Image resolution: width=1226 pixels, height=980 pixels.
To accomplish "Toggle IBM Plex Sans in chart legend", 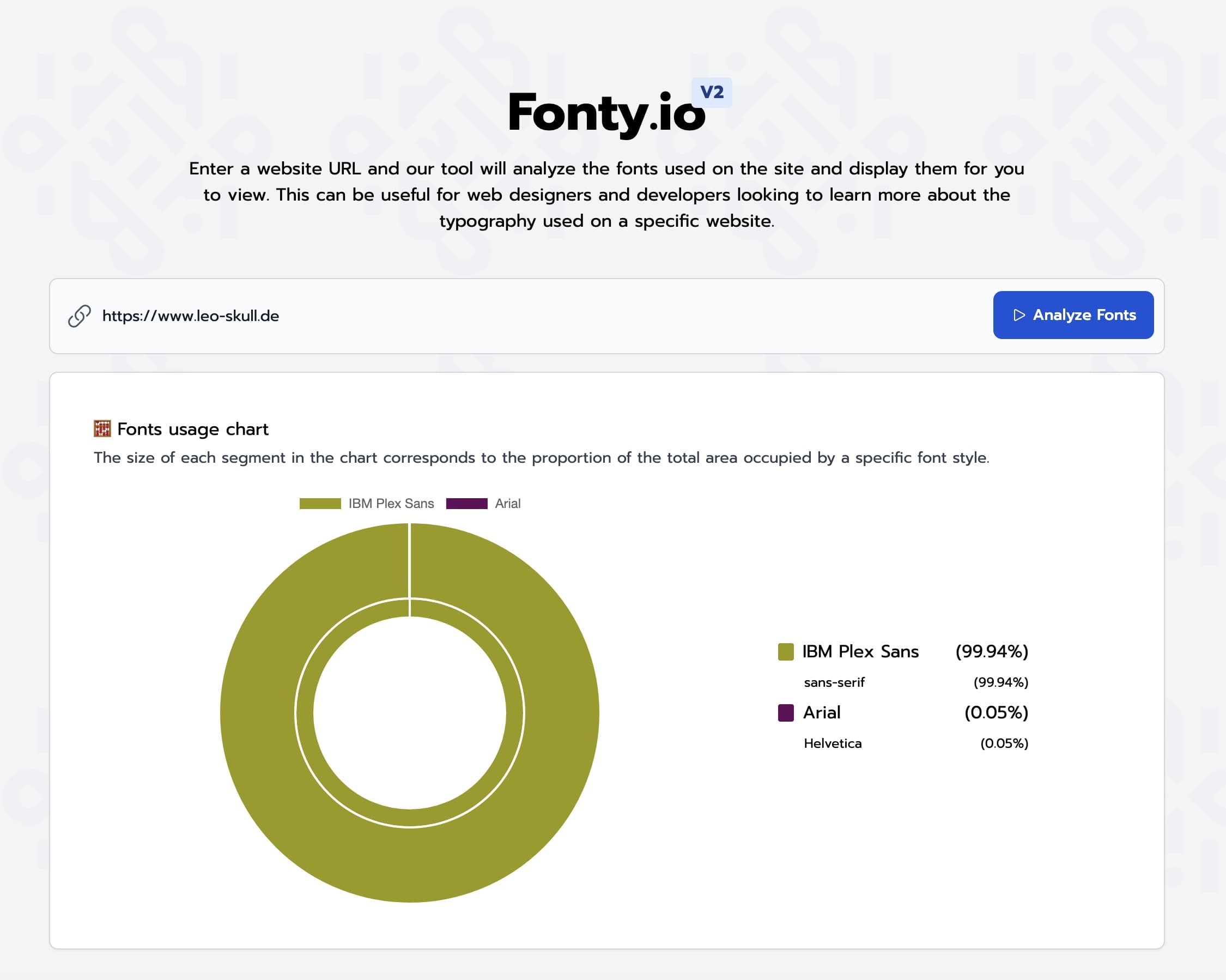I will [x=391, y=504].
